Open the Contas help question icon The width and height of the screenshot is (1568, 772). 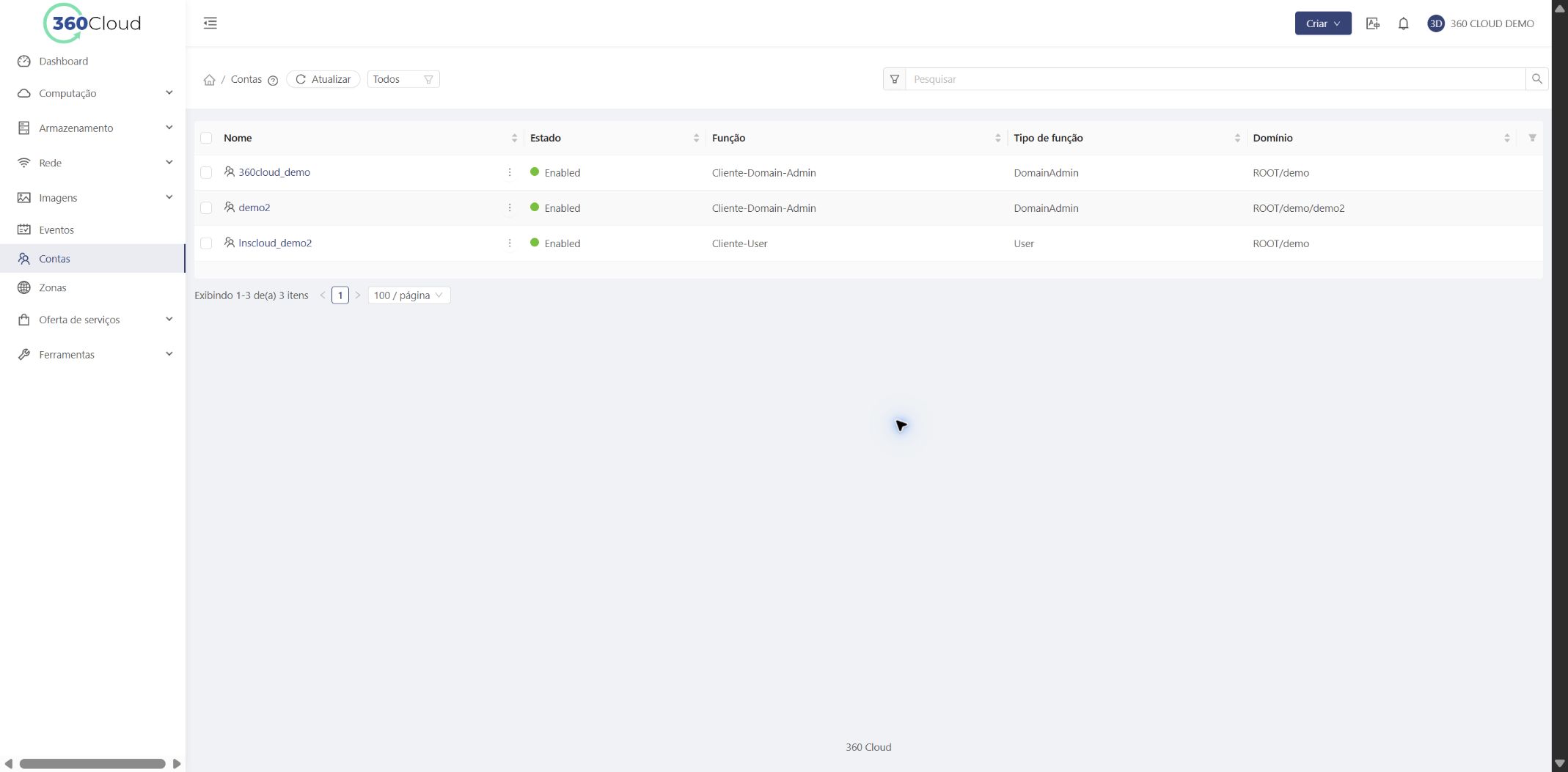(273, 81)
